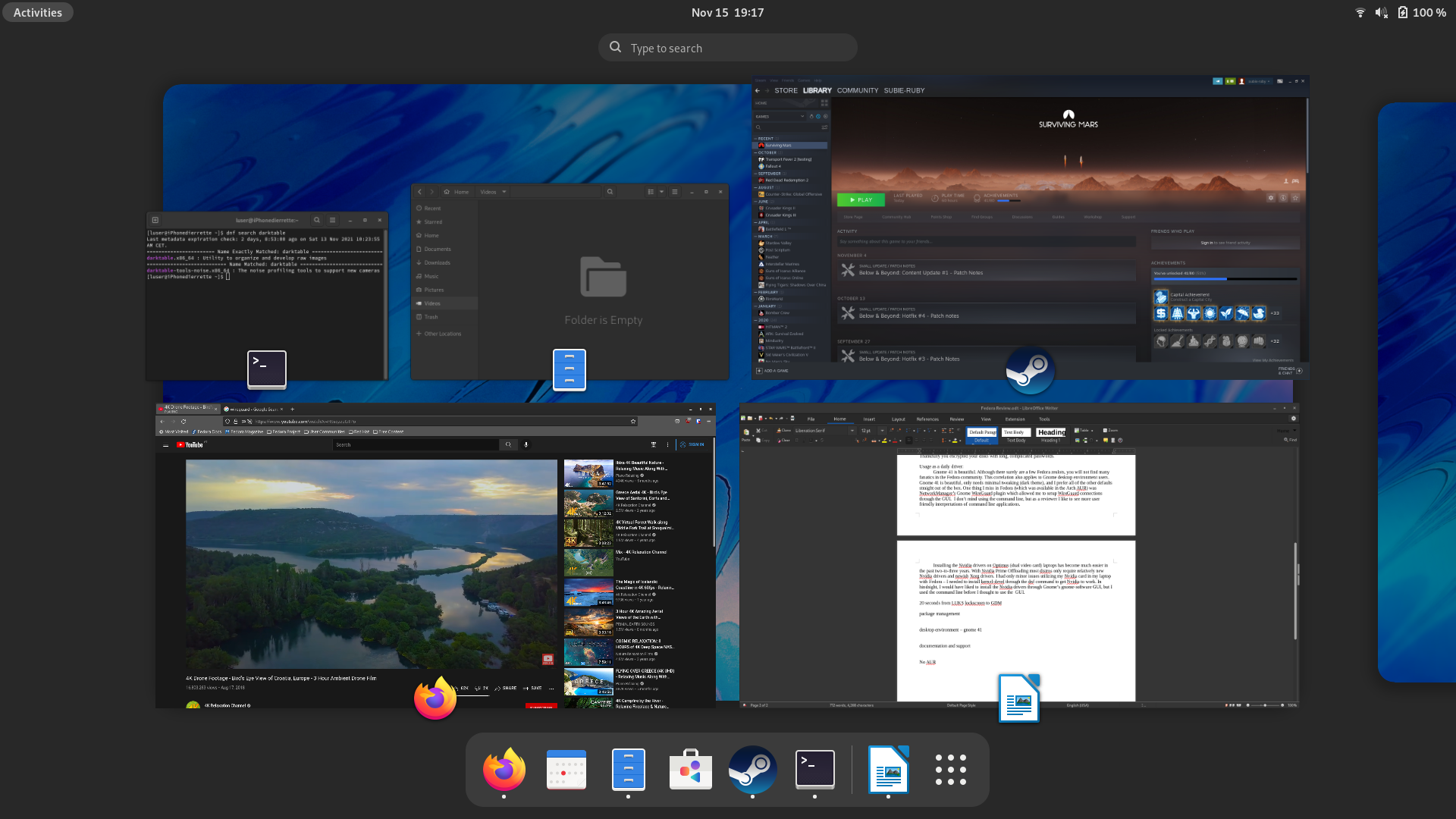
Task: Click the COMMUNITY tab in Steam
Action: [857, 90]
